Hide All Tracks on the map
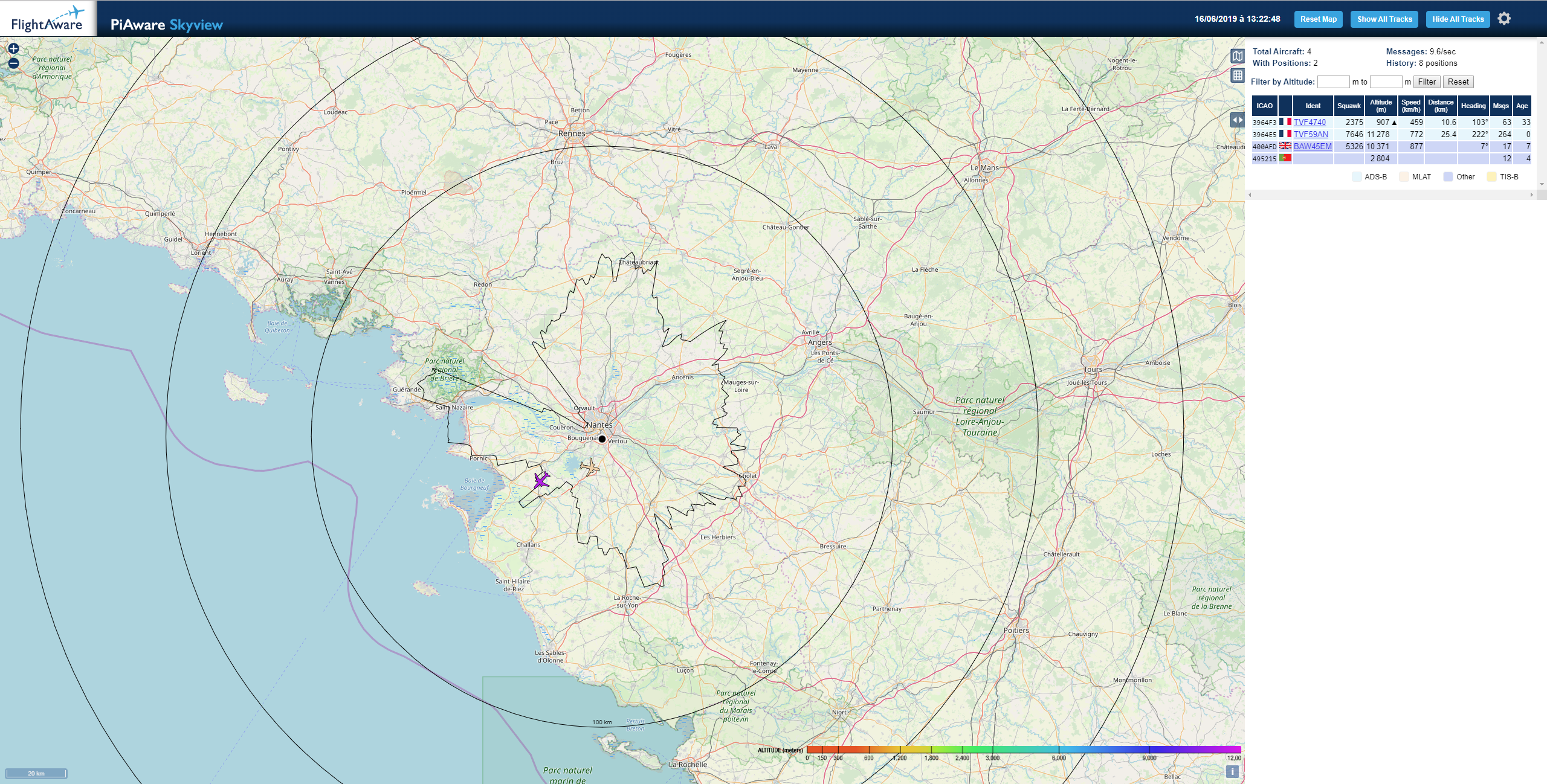The image size is (1547, 784). pos(1458,19)
